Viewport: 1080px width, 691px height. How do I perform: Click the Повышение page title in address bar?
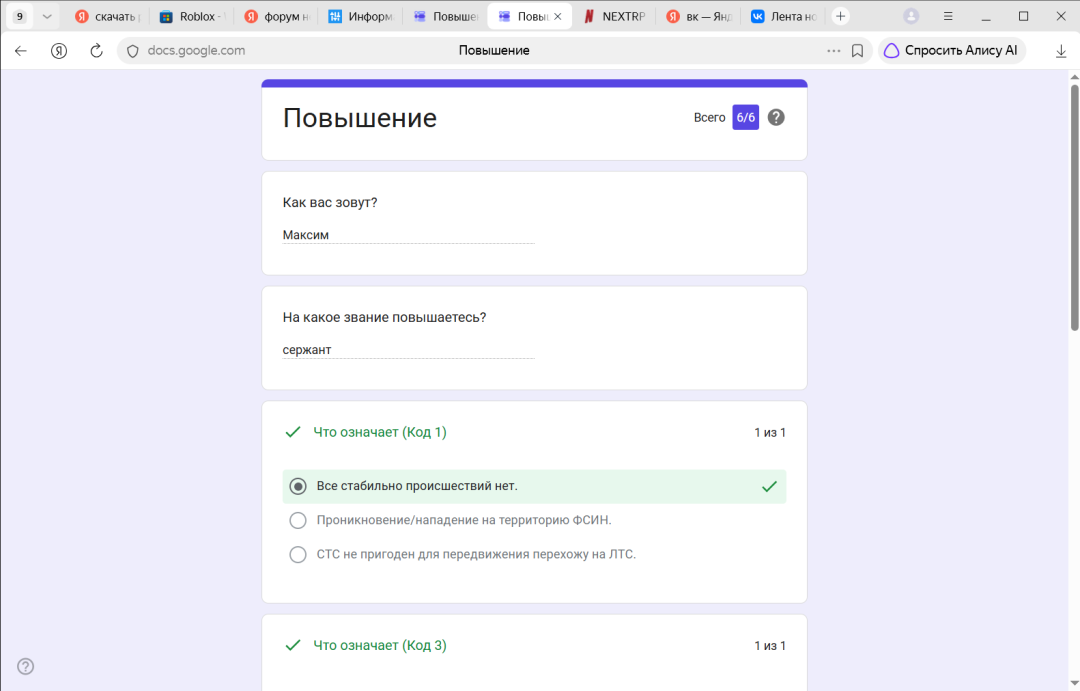tap(494, 50)
